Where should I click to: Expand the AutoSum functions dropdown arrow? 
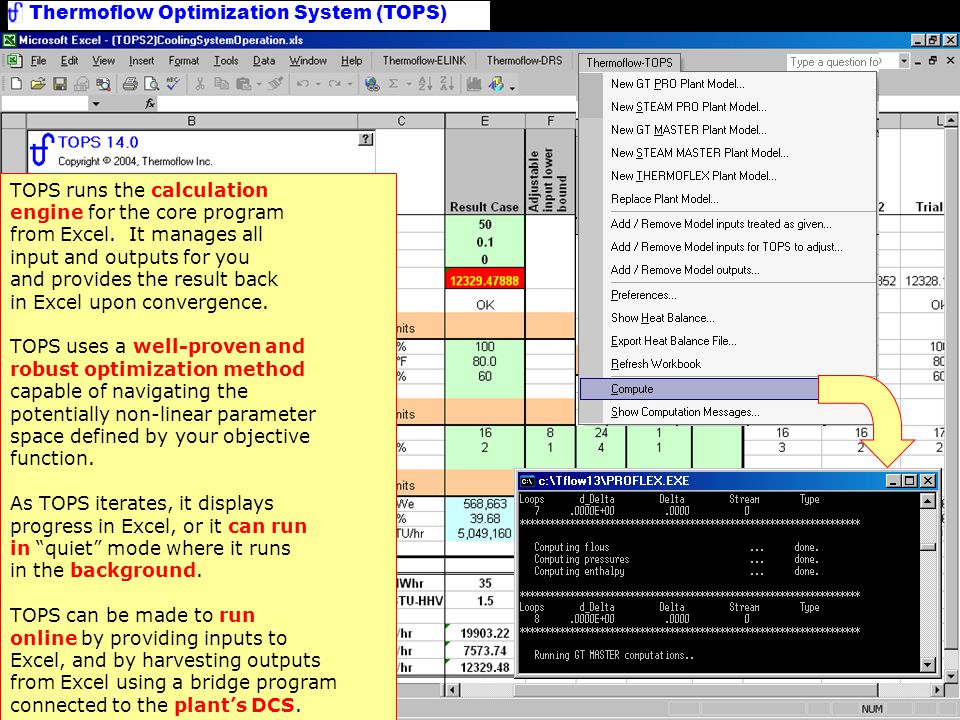click(x=408, y=84)
